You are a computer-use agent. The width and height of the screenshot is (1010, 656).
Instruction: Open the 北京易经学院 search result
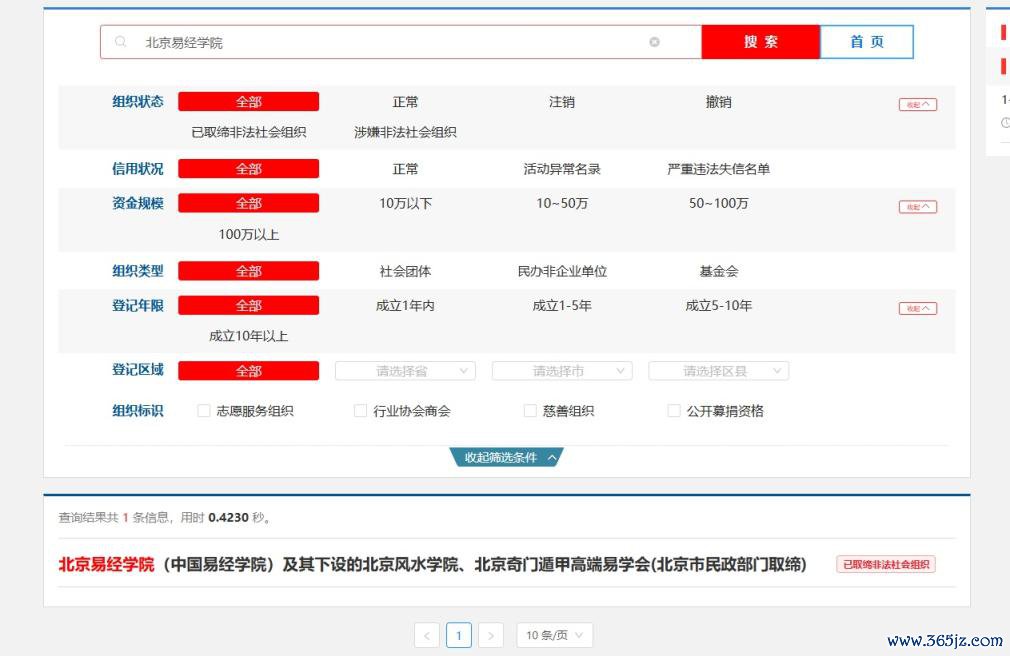coord(432,564)
